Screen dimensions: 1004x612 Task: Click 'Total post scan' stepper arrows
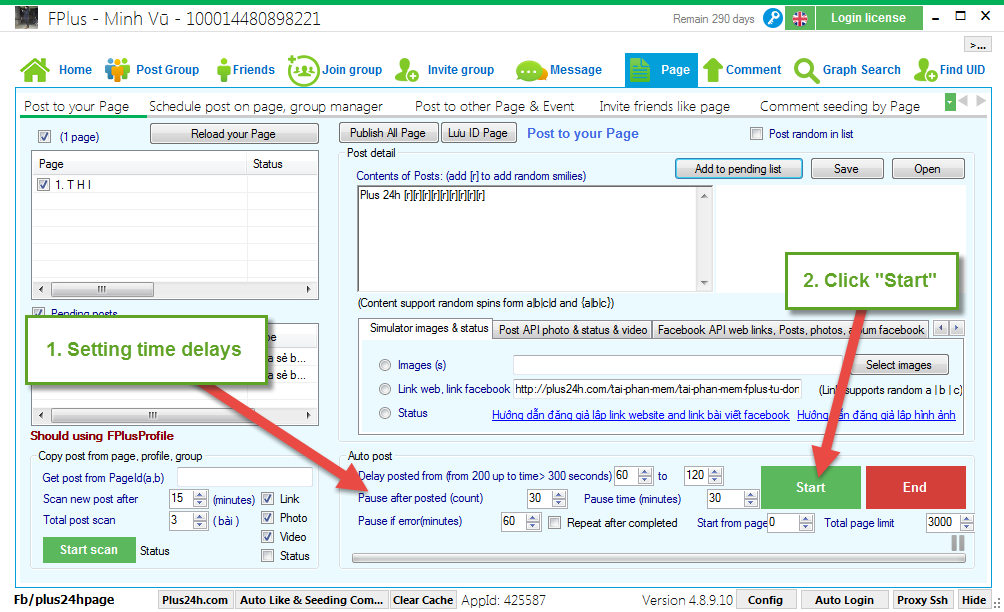pyautogui.click(x=200, y=520)
